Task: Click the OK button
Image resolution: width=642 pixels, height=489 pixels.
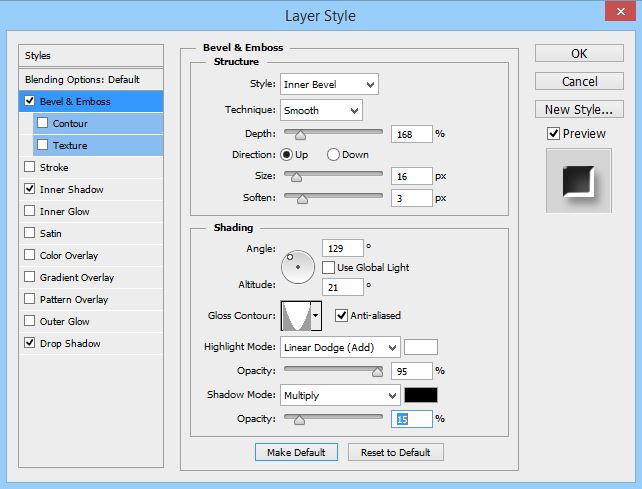Action: 579,54
